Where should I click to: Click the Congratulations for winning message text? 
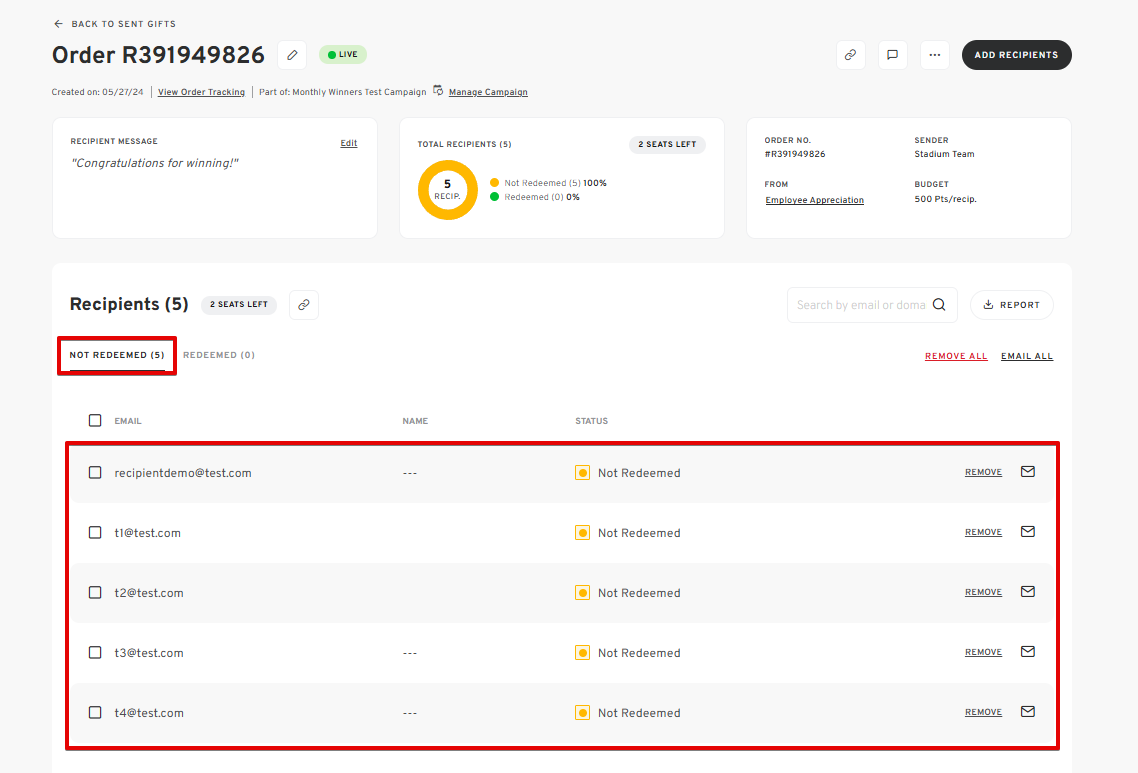click(x=155, y=163)
